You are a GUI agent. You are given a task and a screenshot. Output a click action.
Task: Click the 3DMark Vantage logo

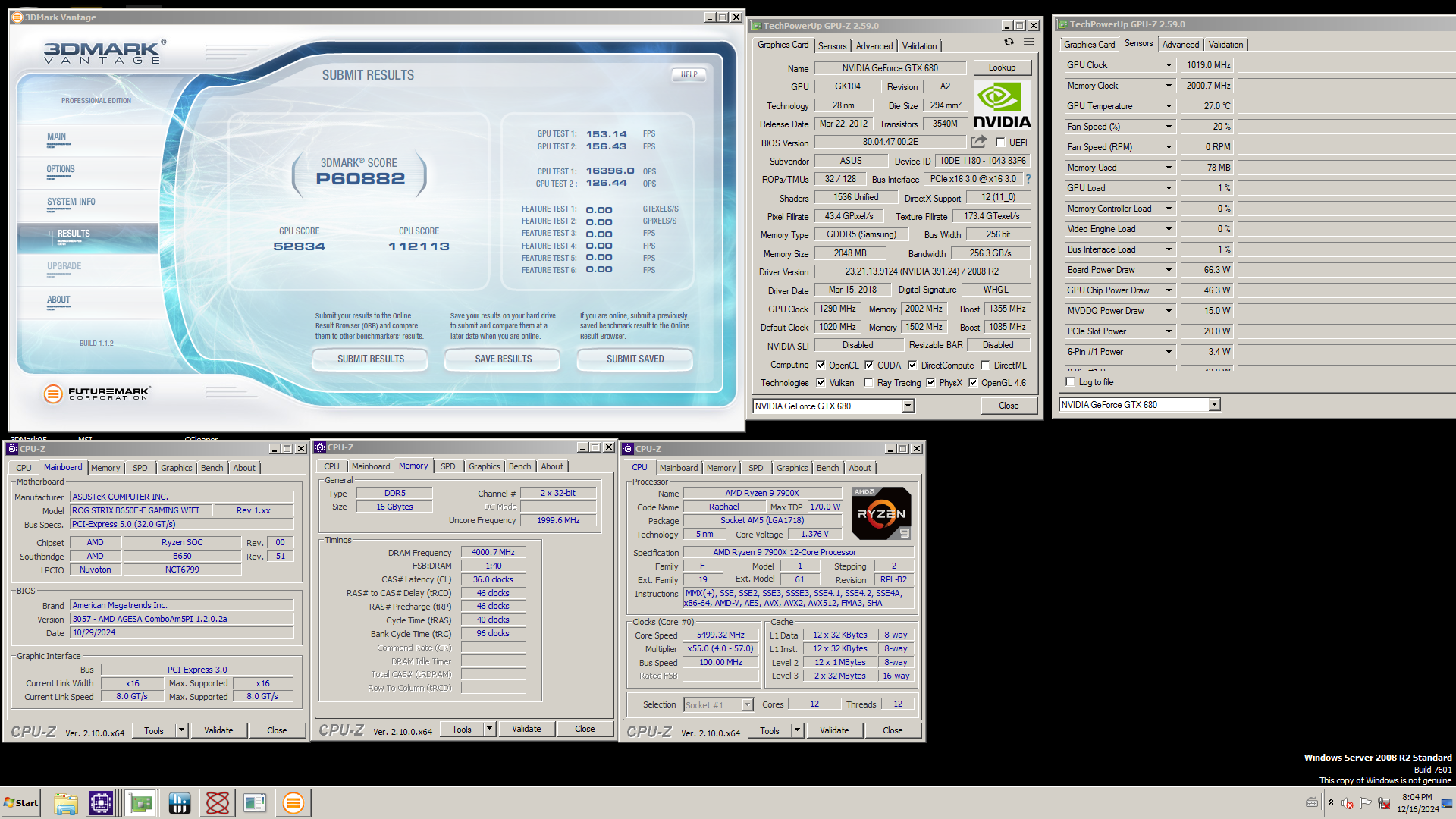105,52
